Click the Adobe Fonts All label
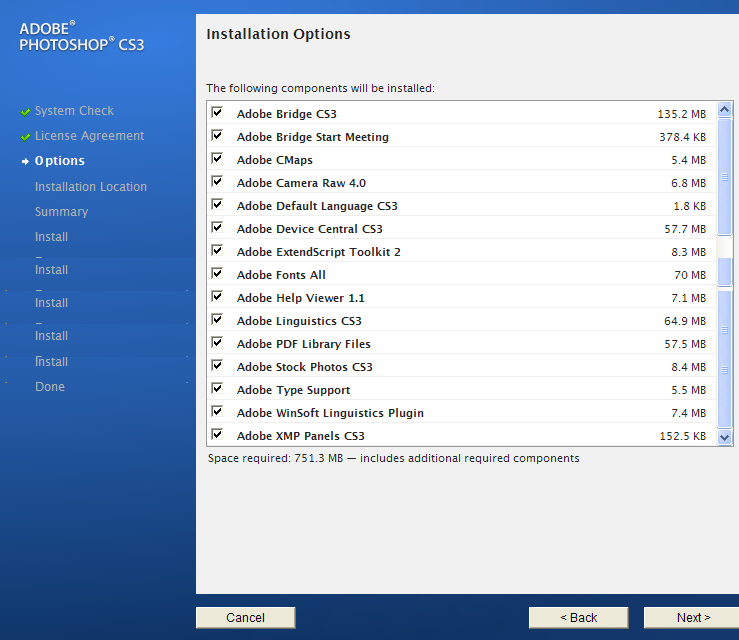 pyautogui.click(x=281, y=275)
